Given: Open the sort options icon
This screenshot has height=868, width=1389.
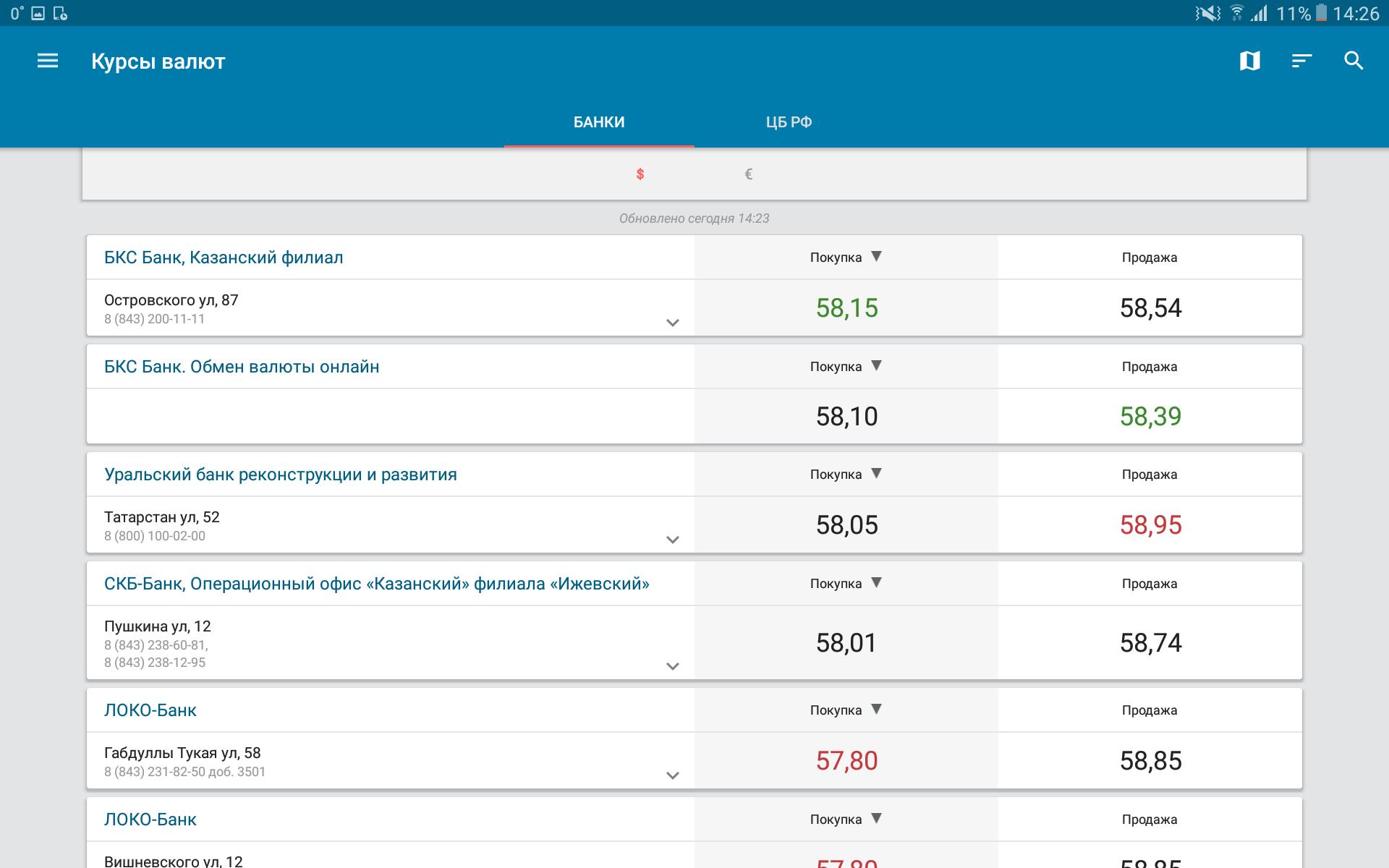Looking at the screenshot, I should pyautogui.click(x=1301, y=61).
